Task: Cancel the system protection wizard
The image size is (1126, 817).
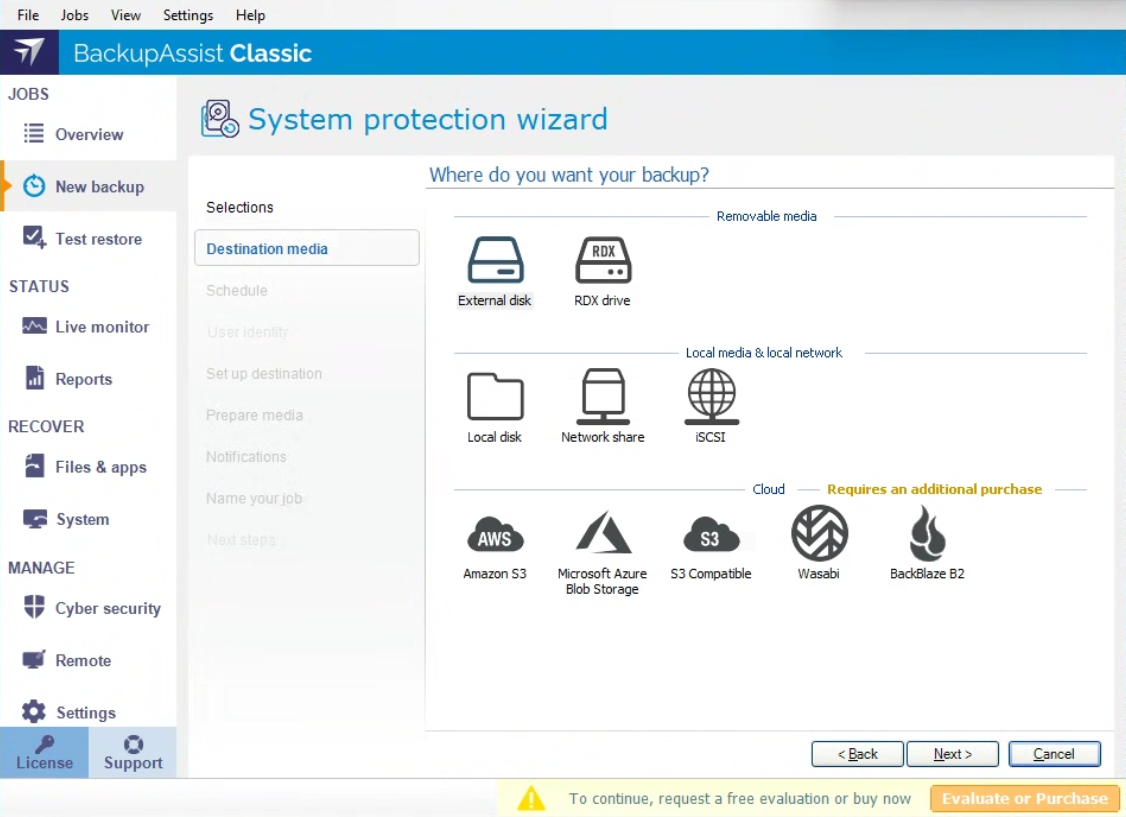Action: click(x=1054, y=754)
